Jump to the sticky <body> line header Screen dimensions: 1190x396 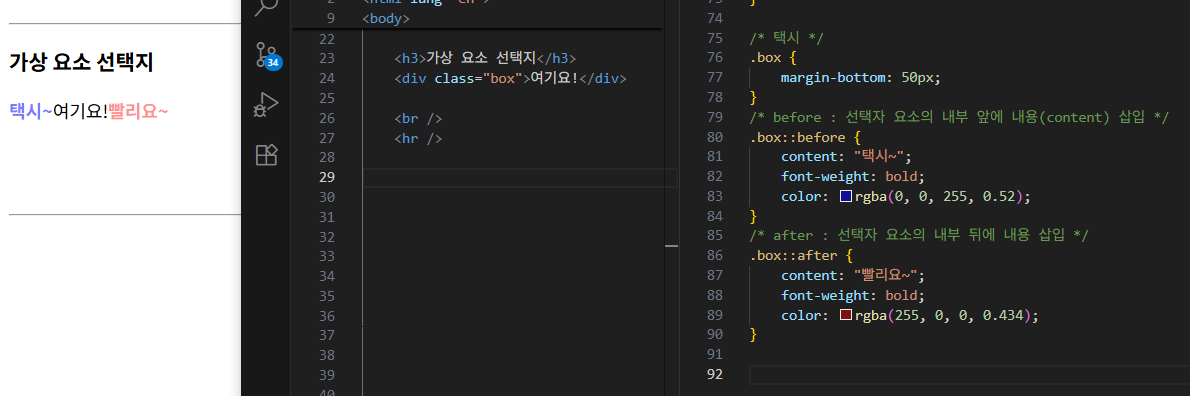click(386, 19)
